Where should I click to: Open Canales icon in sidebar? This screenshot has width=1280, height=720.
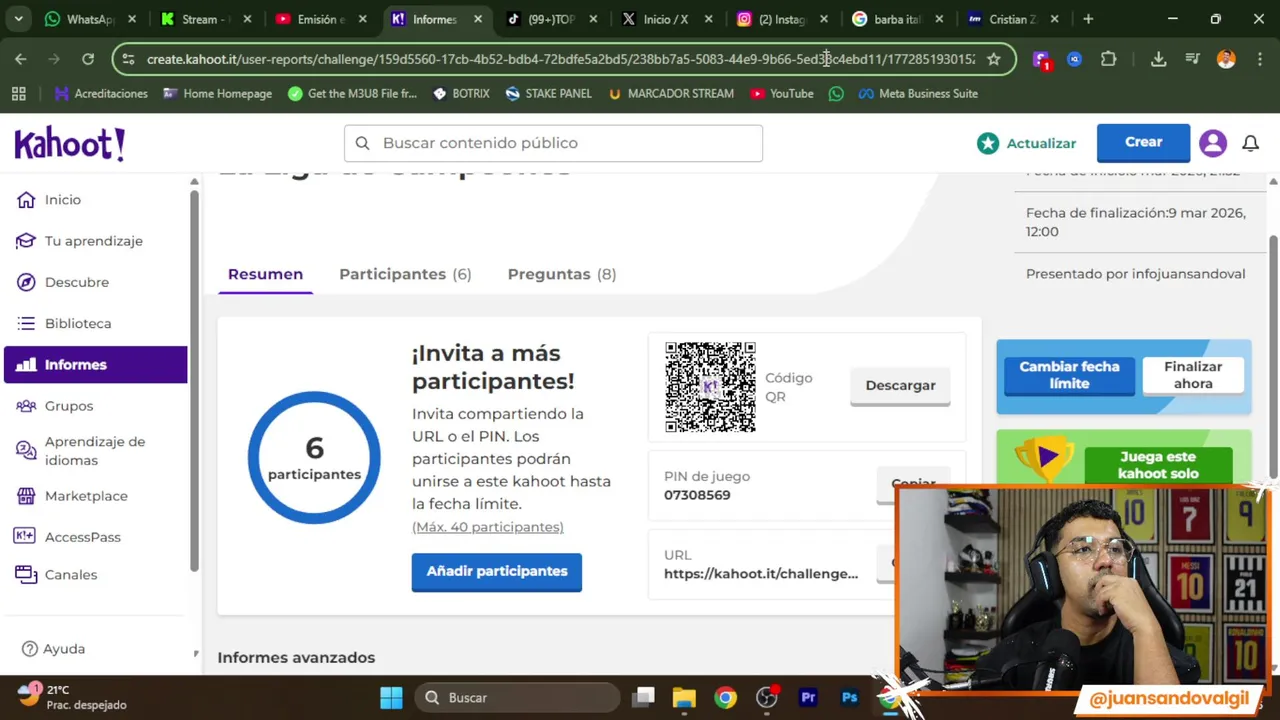pyautogui.click(x=26, y=575)
